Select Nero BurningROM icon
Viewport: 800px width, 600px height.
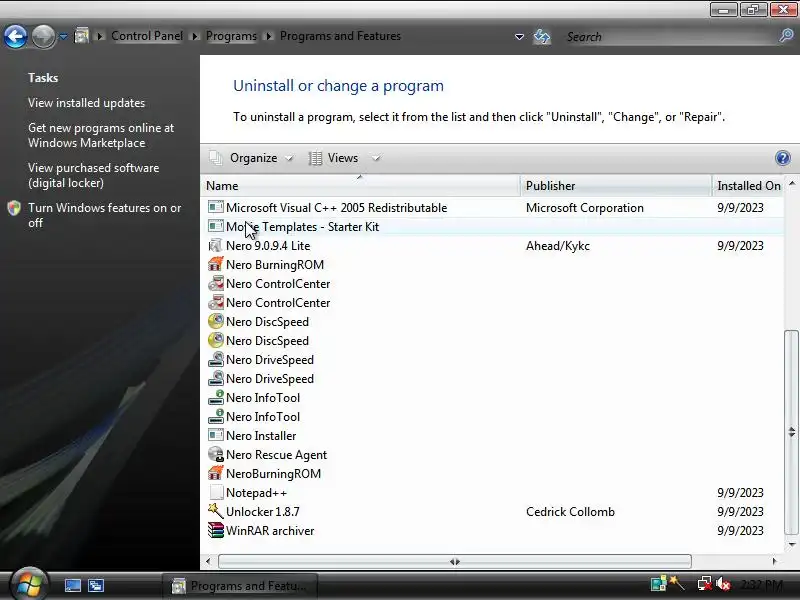pyautogui.click(x=216, y=264)
